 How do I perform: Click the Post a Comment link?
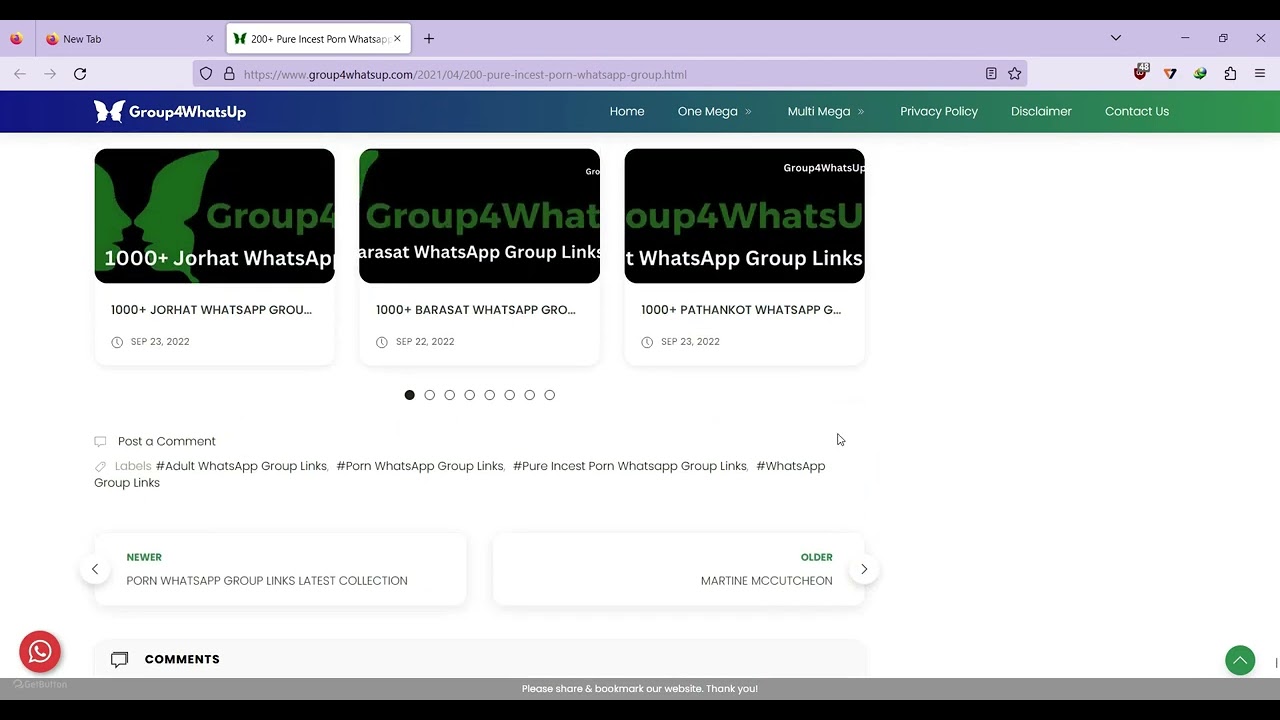166,441
